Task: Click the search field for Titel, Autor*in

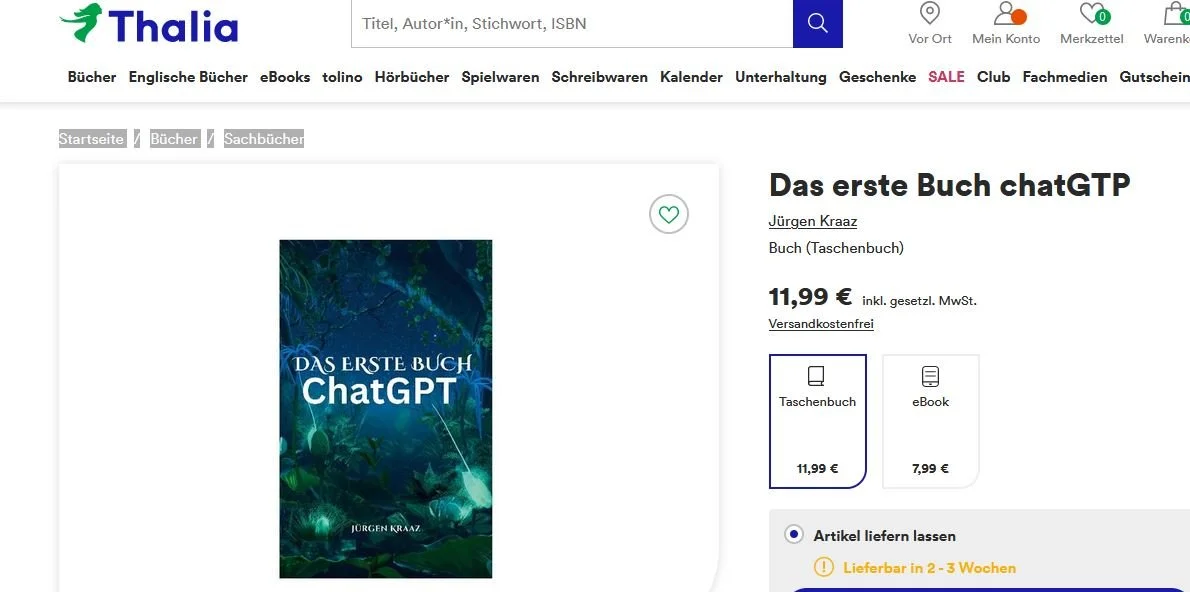Action: [x=572, y=24]
